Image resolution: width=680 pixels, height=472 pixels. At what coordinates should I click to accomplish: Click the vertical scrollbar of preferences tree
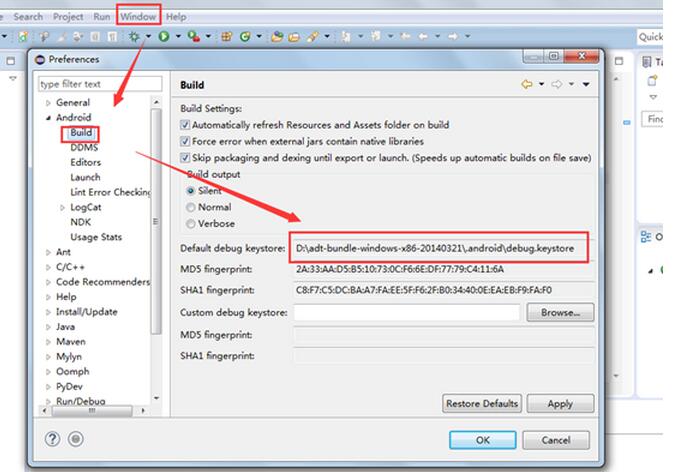pyautogui.click(x=156, y=221)
